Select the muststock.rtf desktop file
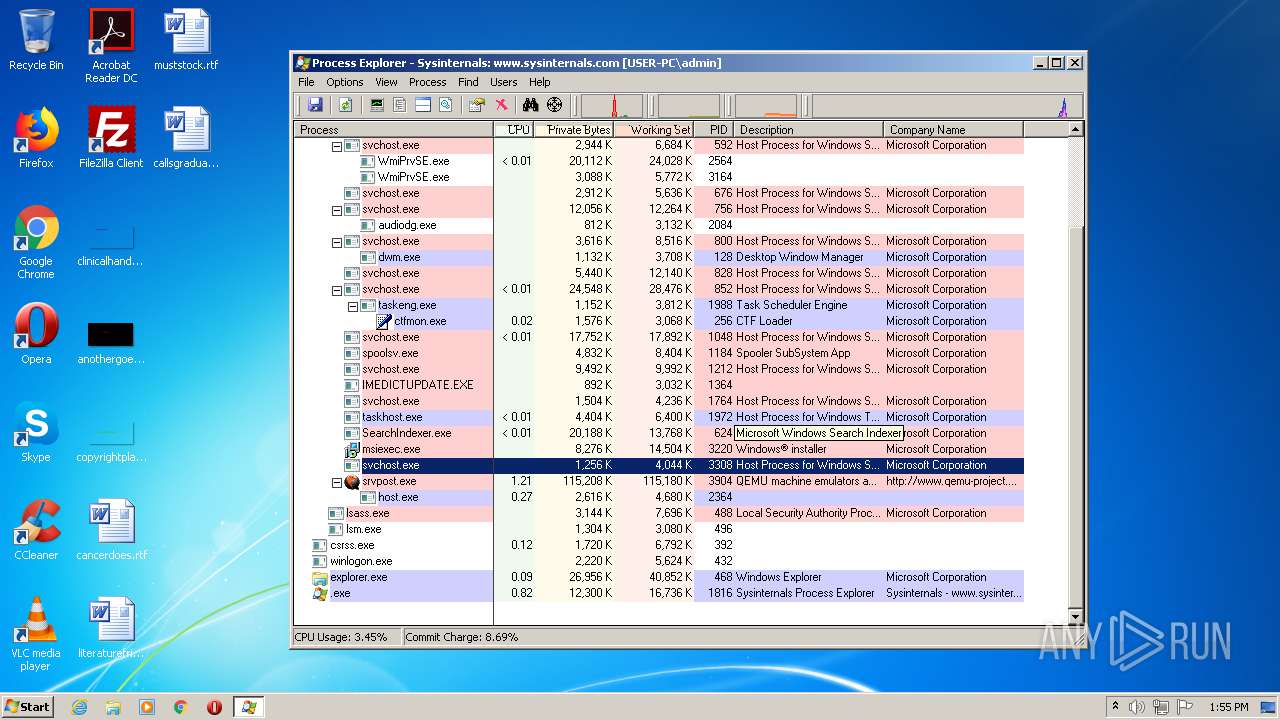 click(186, 40)
